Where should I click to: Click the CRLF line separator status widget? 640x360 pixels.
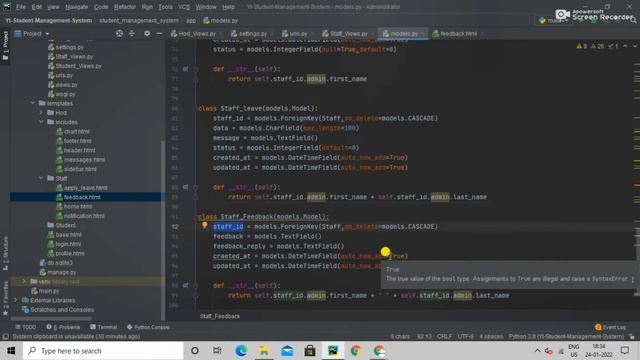pos(444,337)
